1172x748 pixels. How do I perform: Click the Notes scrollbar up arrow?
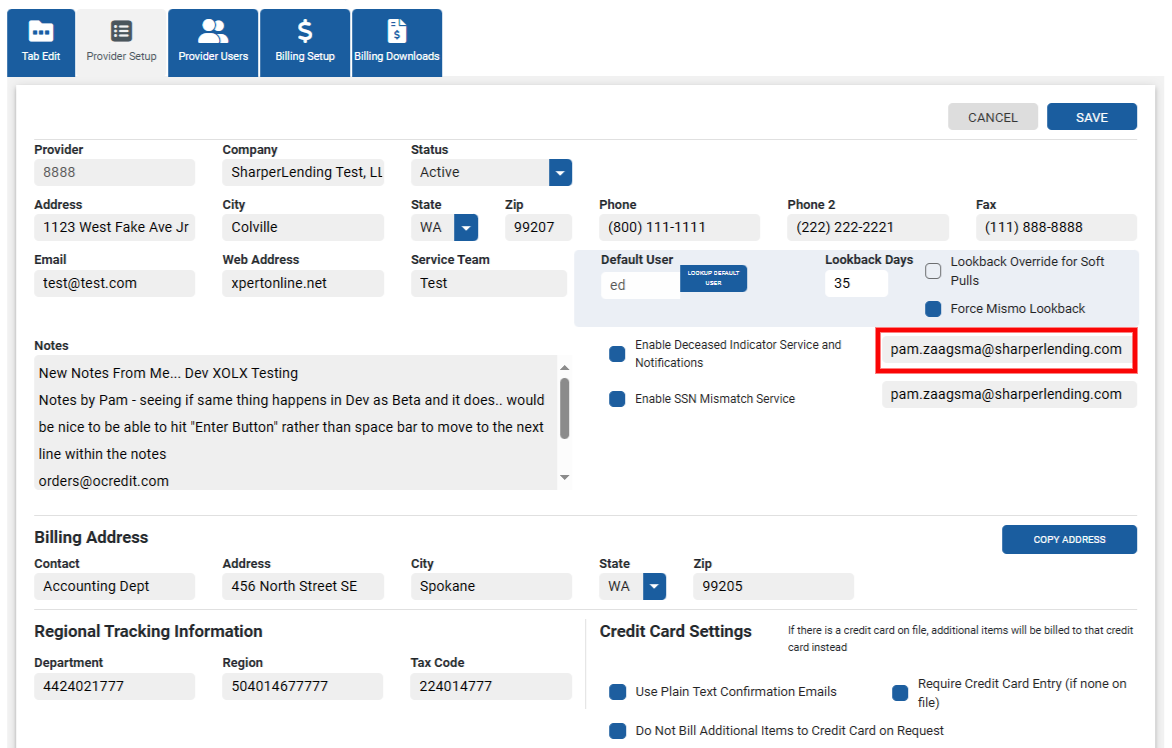564,368
